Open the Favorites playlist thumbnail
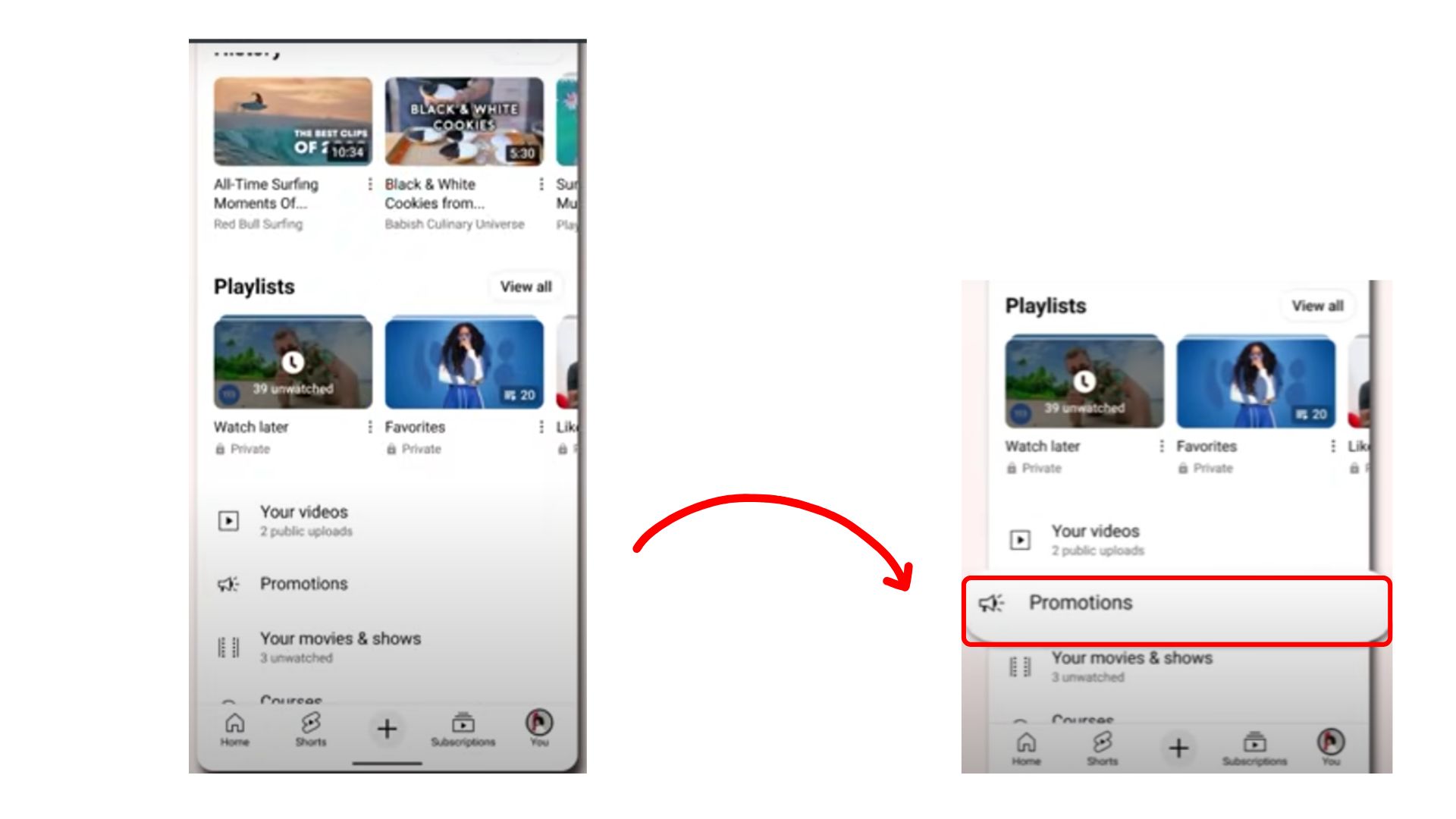Image resolution: width=1456 pixels, height=819 pixels. (x=463, y=364)
